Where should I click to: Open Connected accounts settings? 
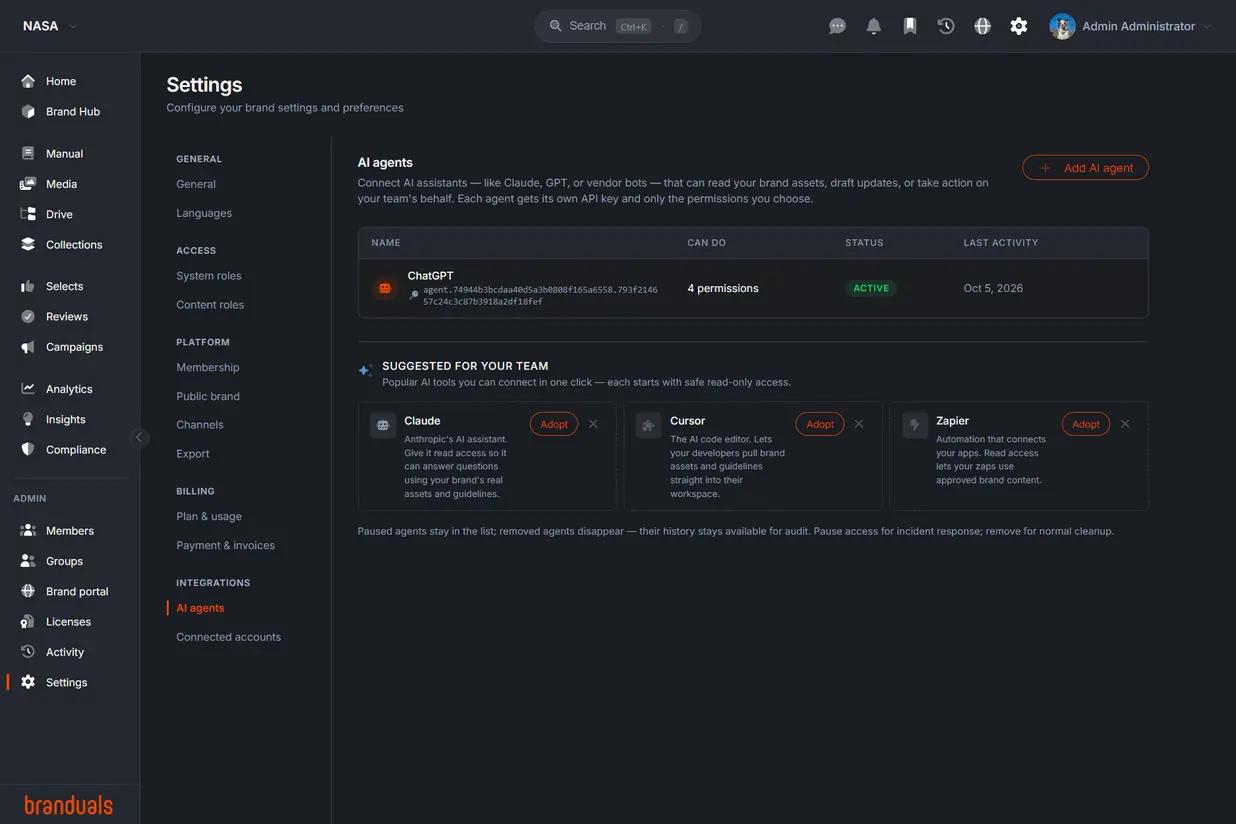click(x=229, y=637)
